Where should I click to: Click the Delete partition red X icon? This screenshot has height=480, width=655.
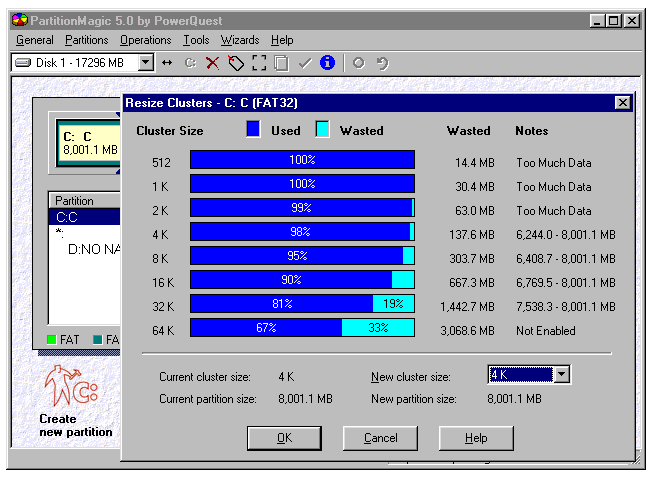point(212,63)
